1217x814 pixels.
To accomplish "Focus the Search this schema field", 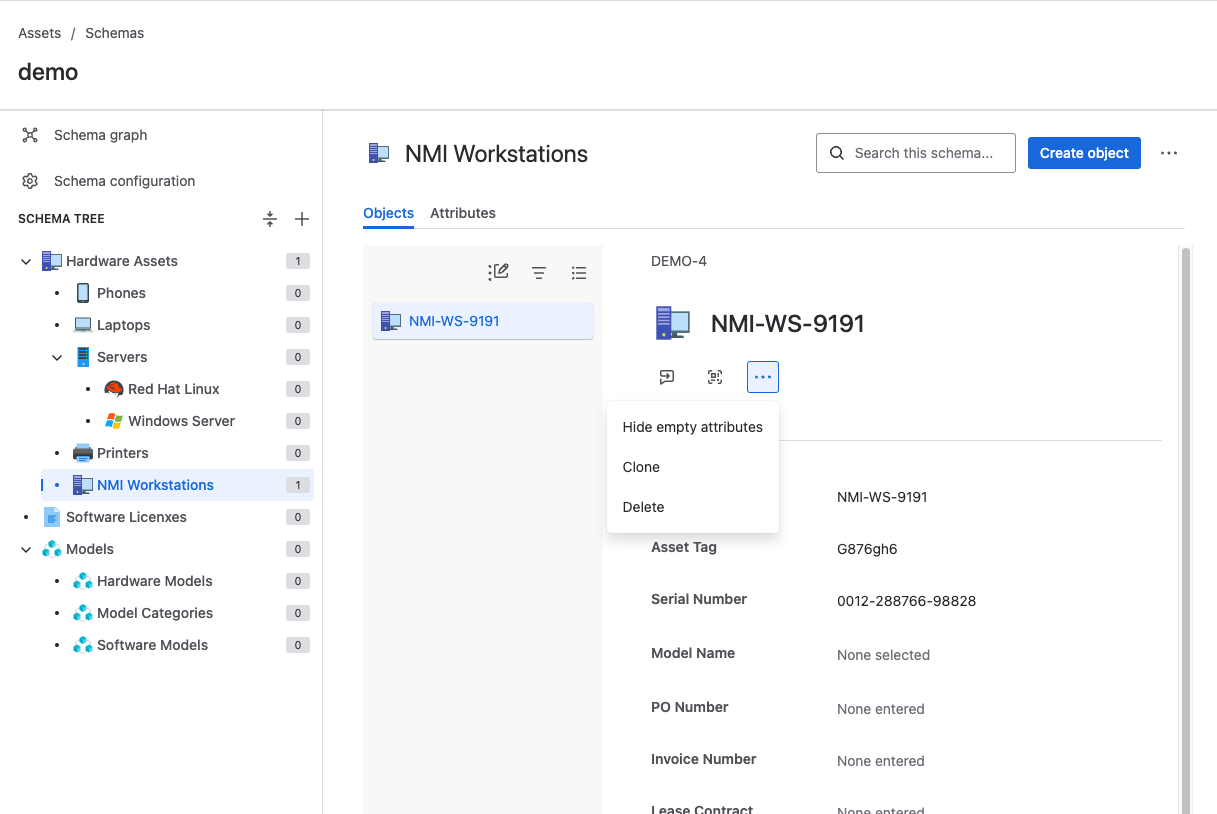I will coord(916,153).
